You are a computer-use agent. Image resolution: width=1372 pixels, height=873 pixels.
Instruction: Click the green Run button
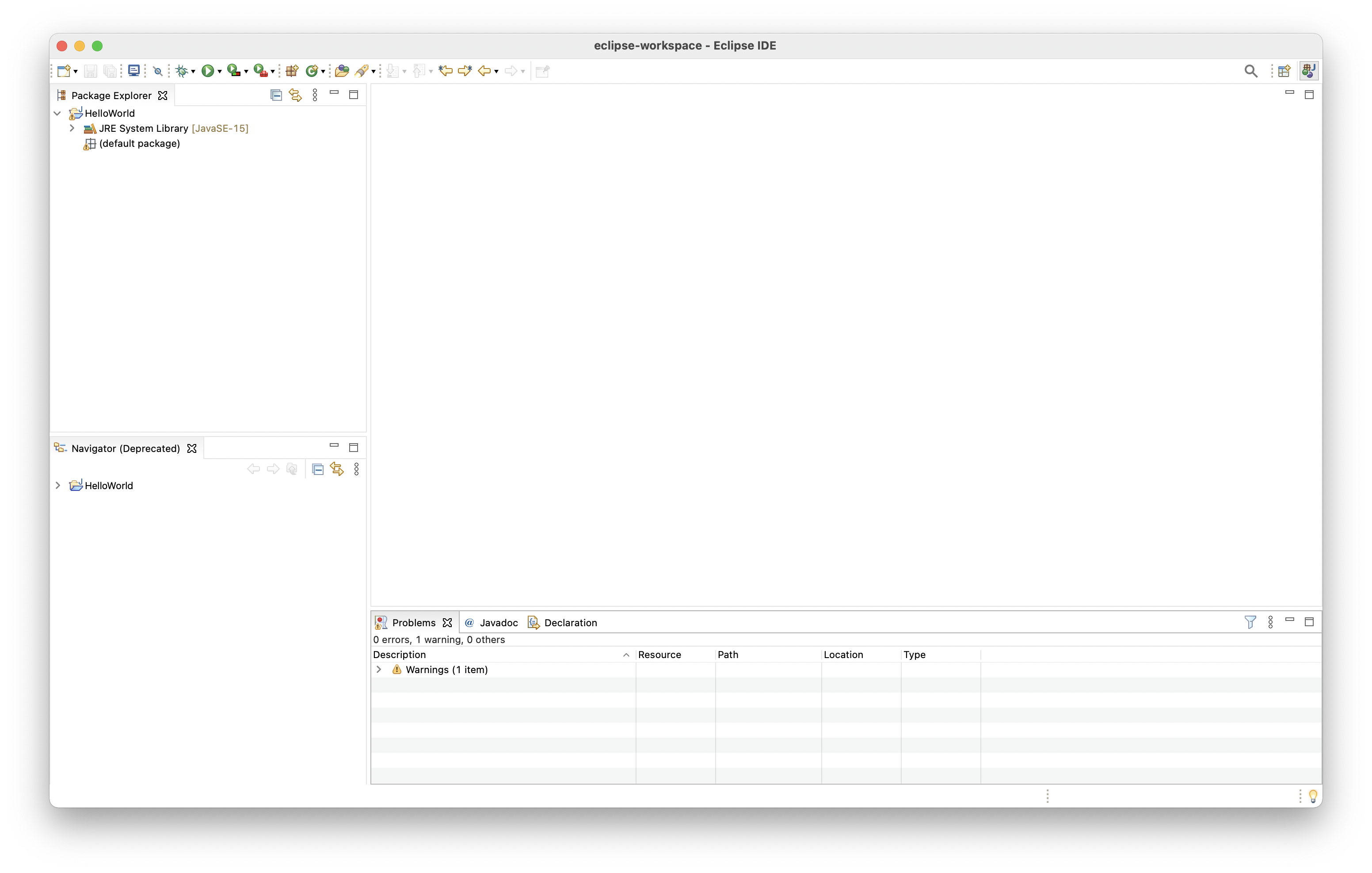pyautogui.click(x=207, y=71)
